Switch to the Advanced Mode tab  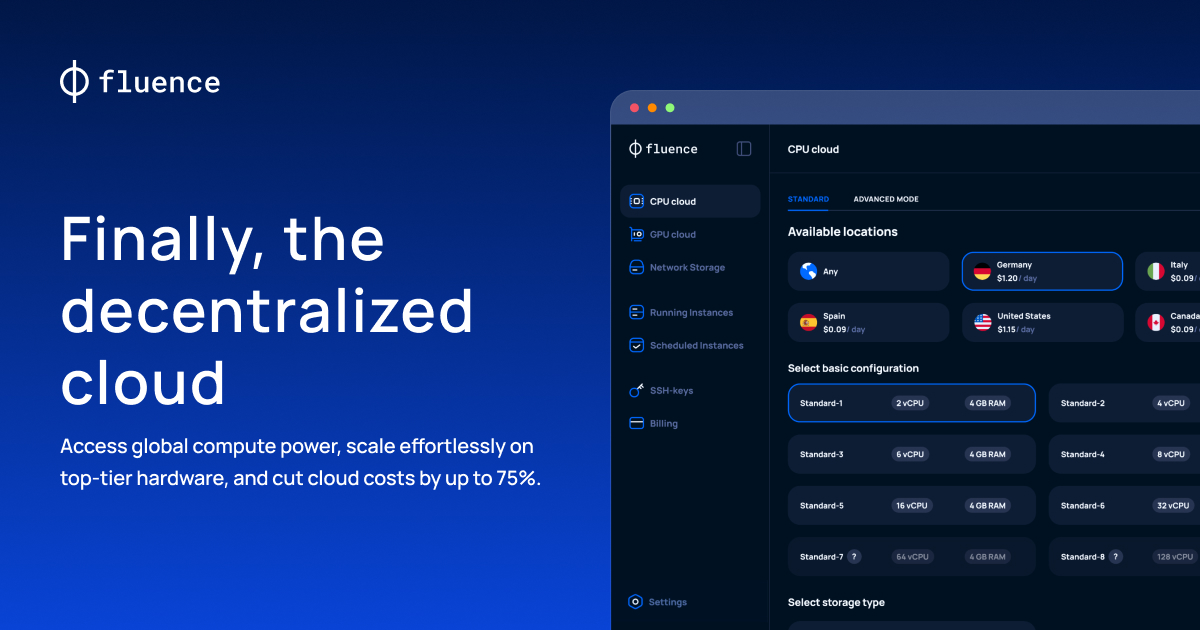point(885,199)
